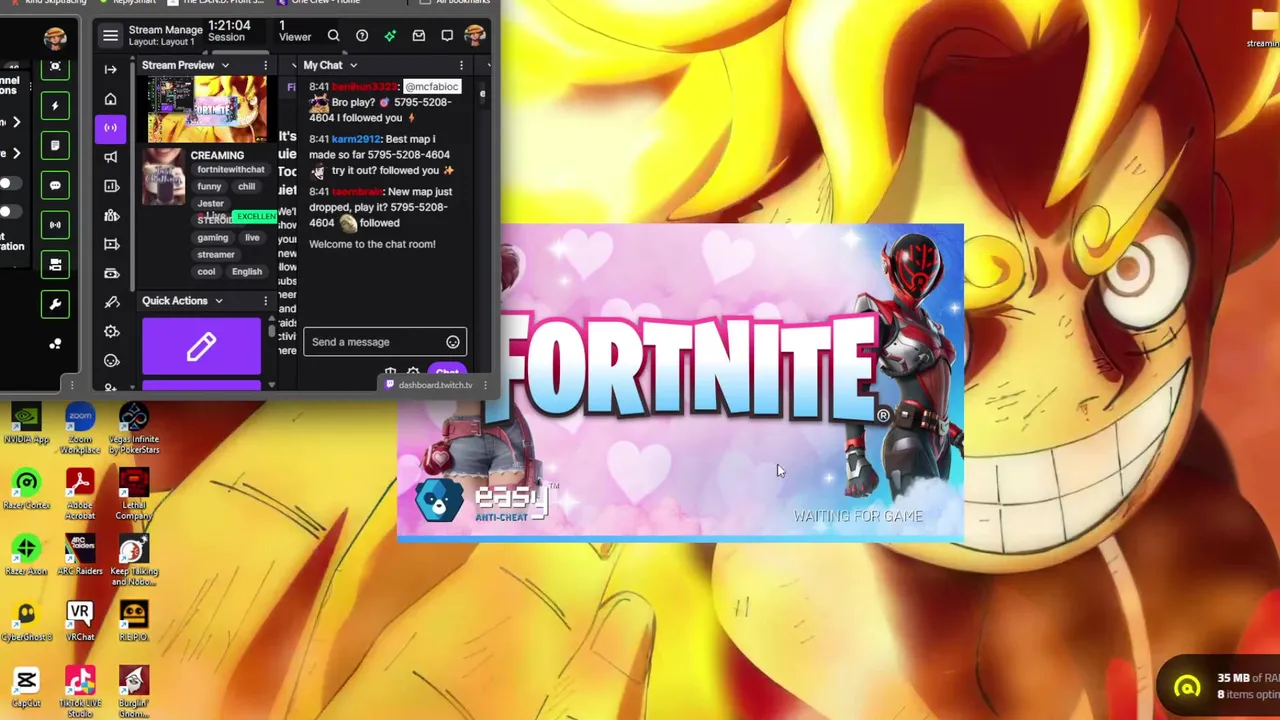Click the 1:21:04 Session timer
The width and height of the screenshot is (1280, 720).
click(229, 31)
